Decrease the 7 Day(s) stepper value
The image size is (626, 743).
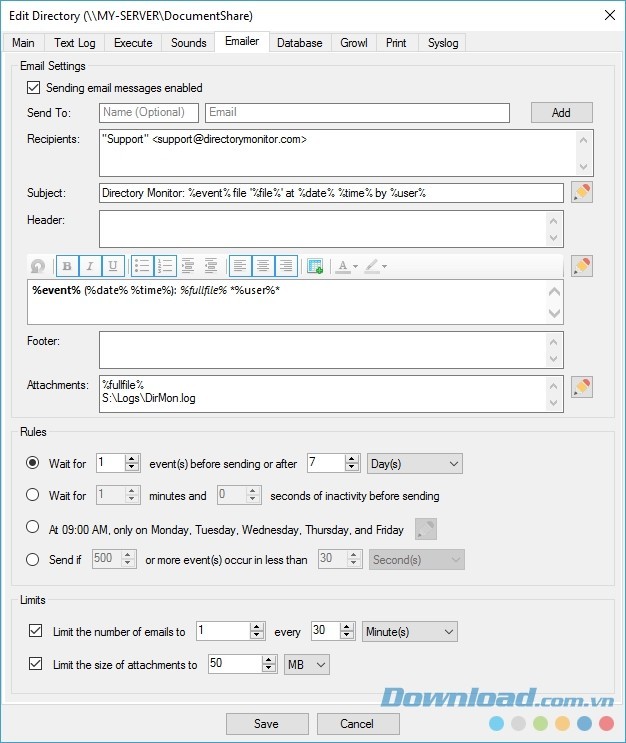pyautogui.click(x=351, y=467)
